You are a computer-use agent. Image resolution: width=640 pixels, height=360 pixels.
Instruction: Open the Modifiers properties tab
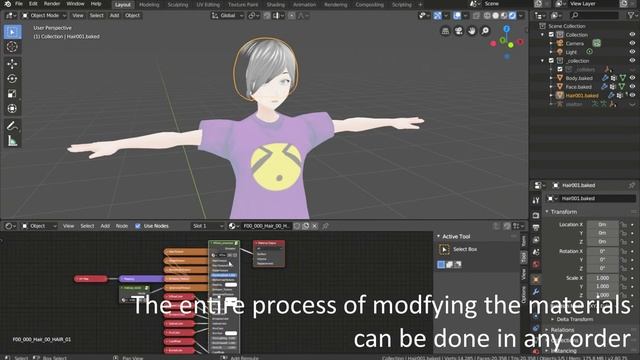click(x=536, y=292)
